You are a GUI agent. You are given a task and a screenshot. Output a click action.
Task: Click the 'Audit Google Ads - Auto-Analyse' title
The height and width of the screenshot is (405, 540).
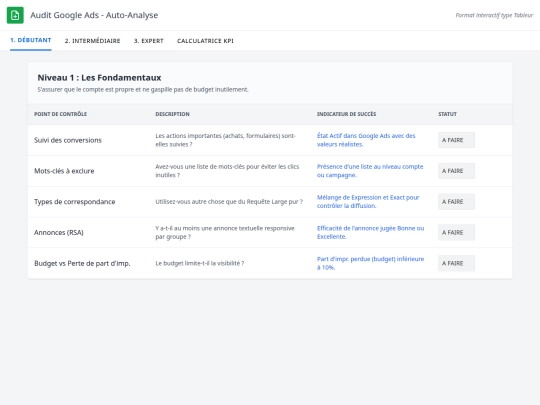tap(94, 15)
